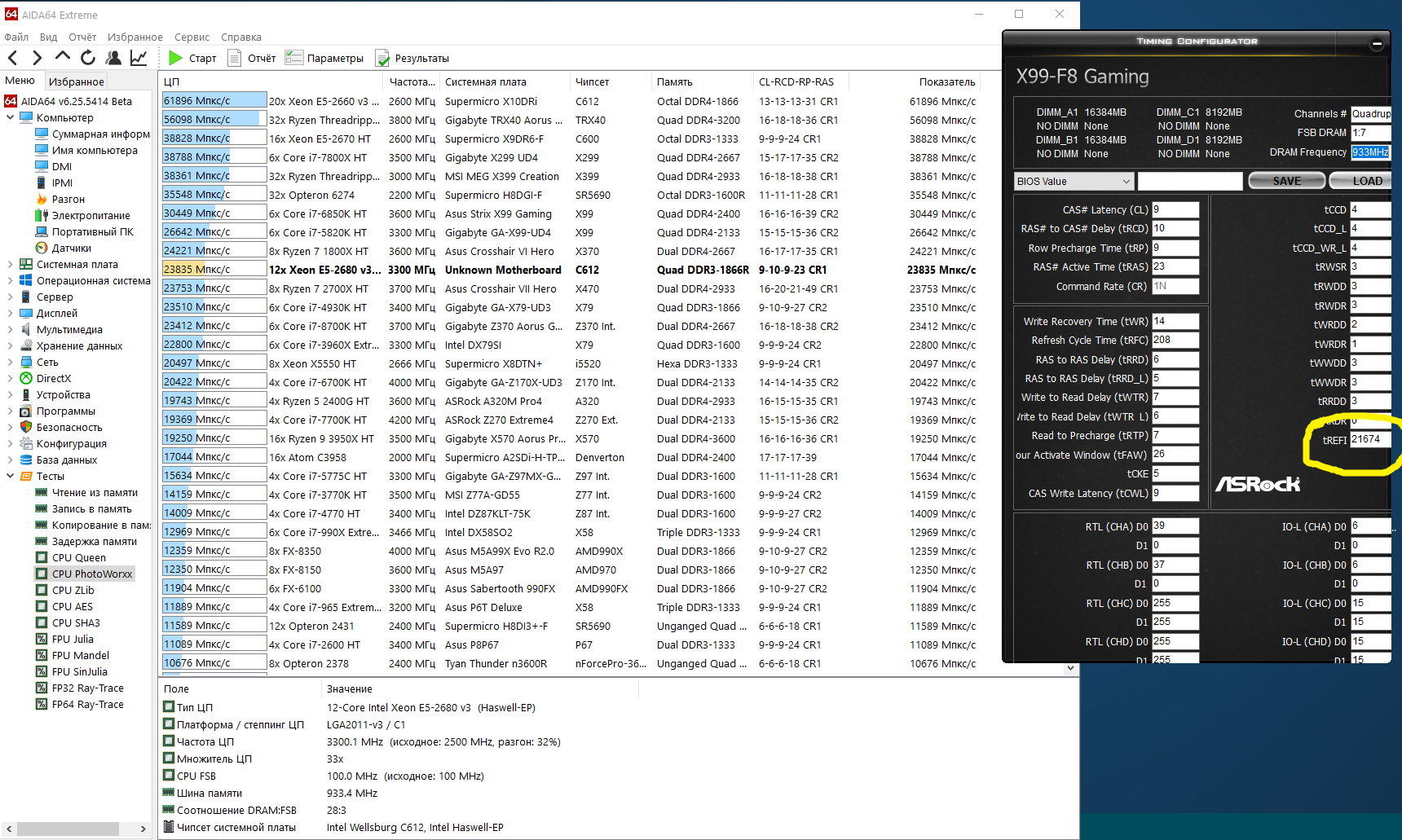1402x840 pixels.
Task: Click SAVE in Timing Configurator
Action: click(x=1287, y=181)
